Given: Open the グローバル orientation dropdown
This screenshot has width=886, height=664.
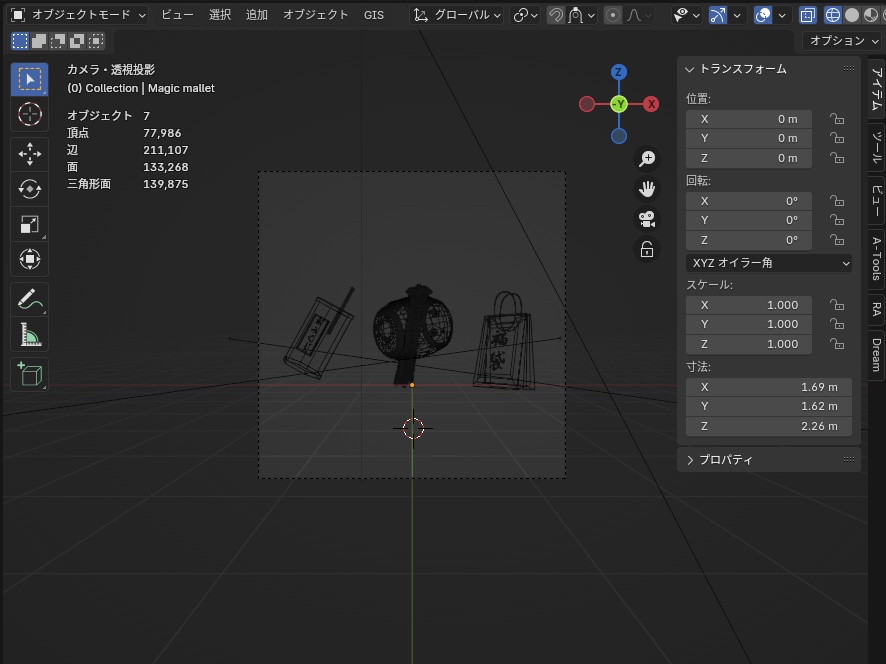Looking at the screenshot, I should click(457, 15).
